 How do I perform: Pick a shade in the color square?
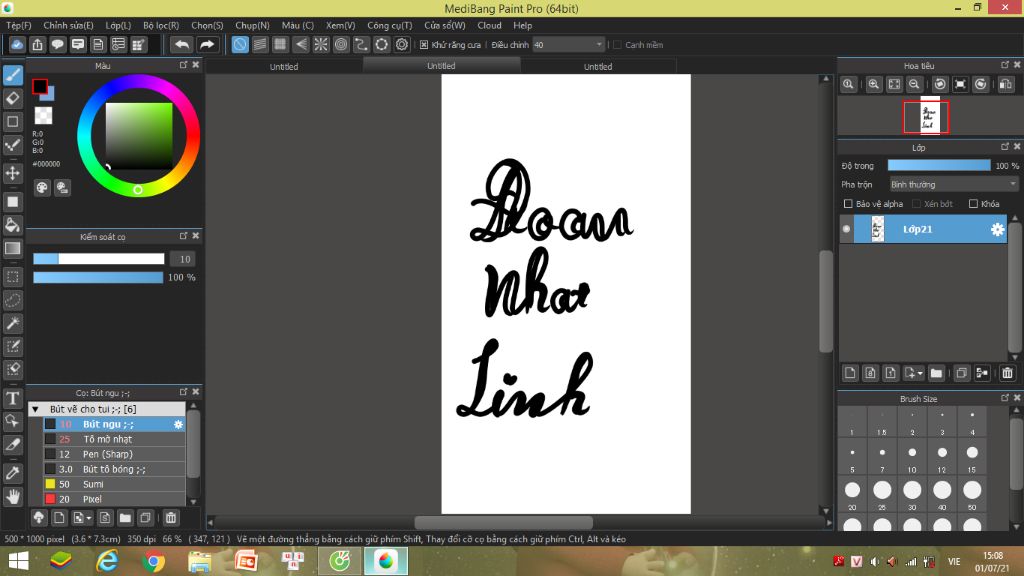139,135
